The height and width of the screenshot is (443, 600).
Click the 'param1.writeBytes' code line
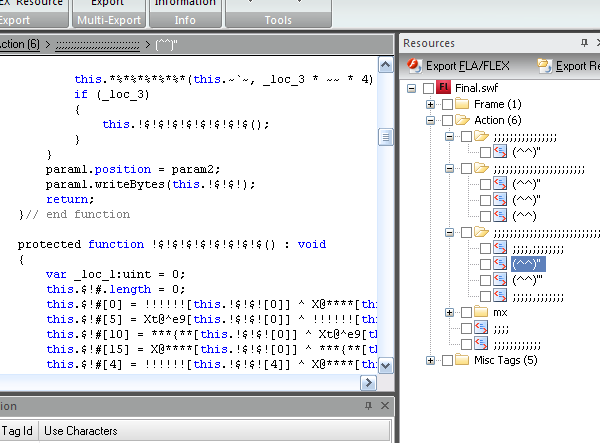pos(150,184)
